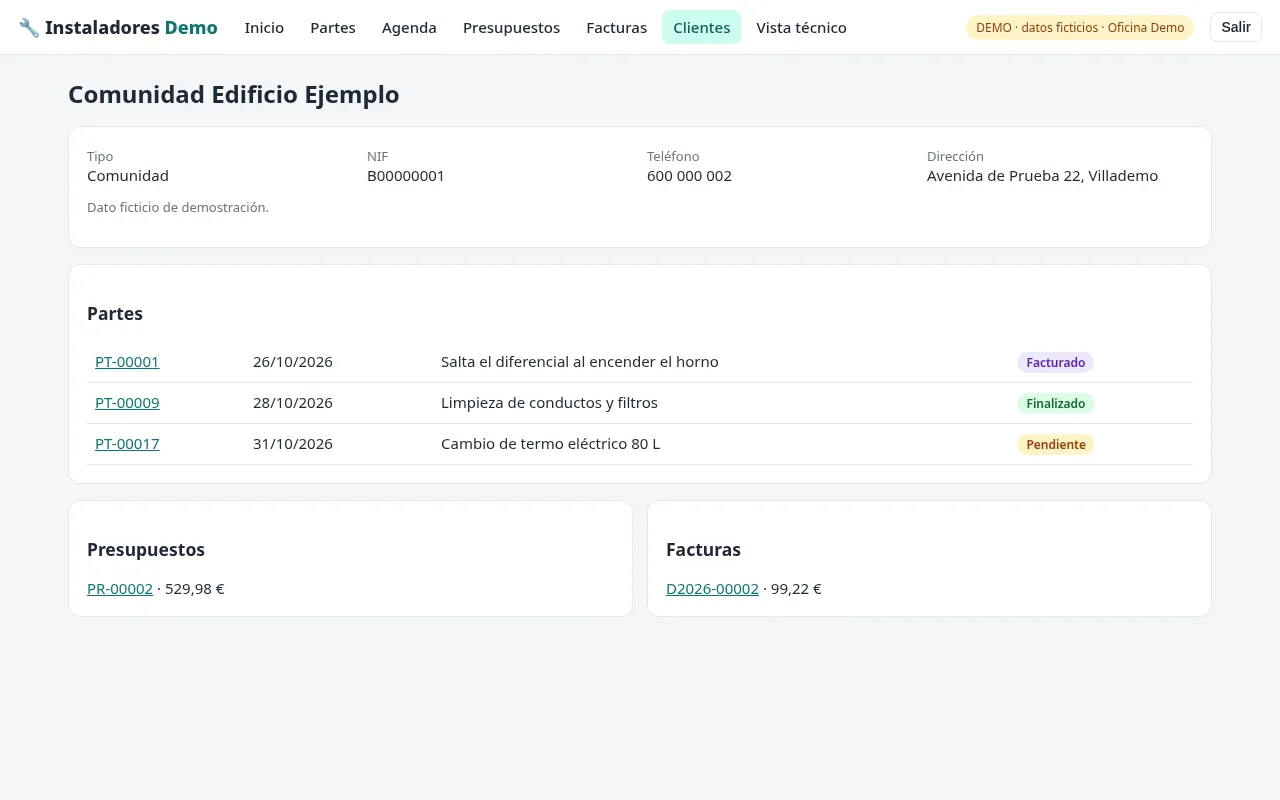Click the Finalizado status badge
This screenshot has height=800, width=1280.
tap(1055, 404)
